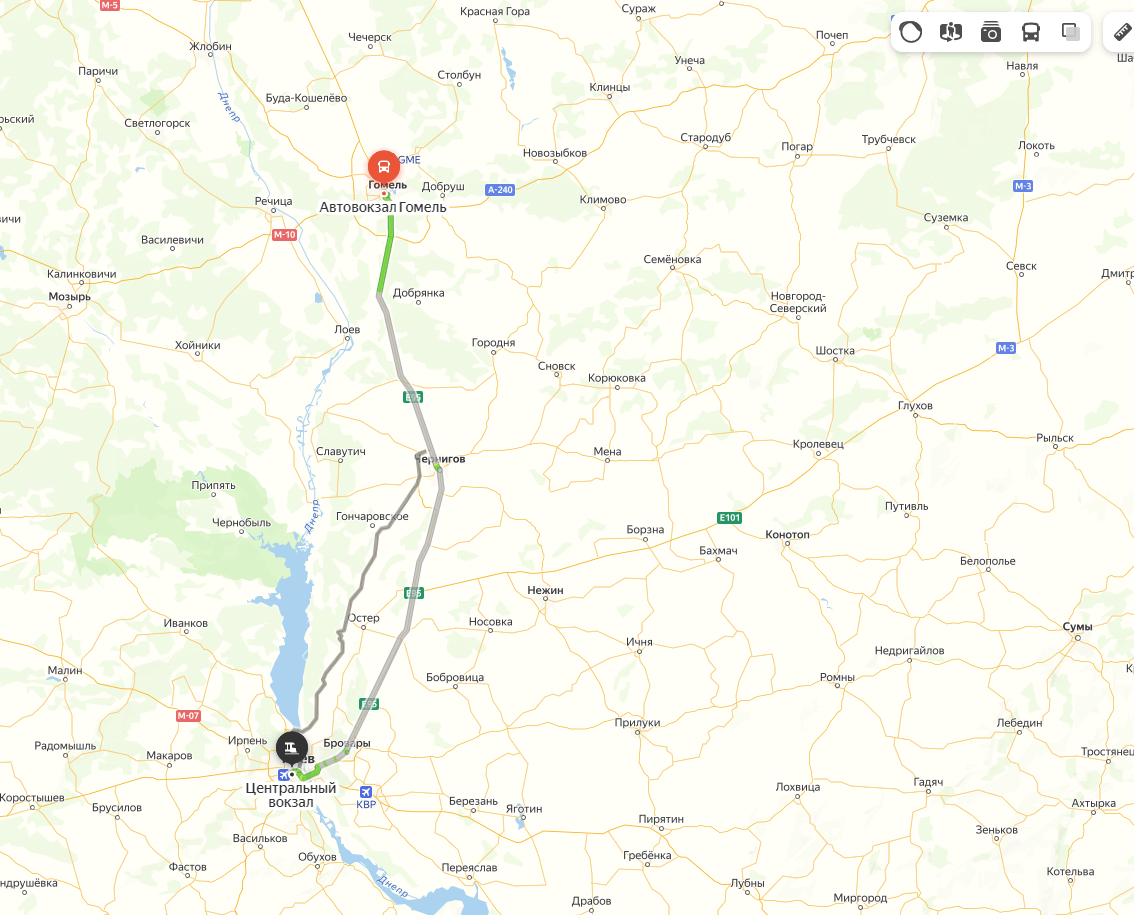Click the GME airport label
The image size is (1134, 915).
[409, 160]
